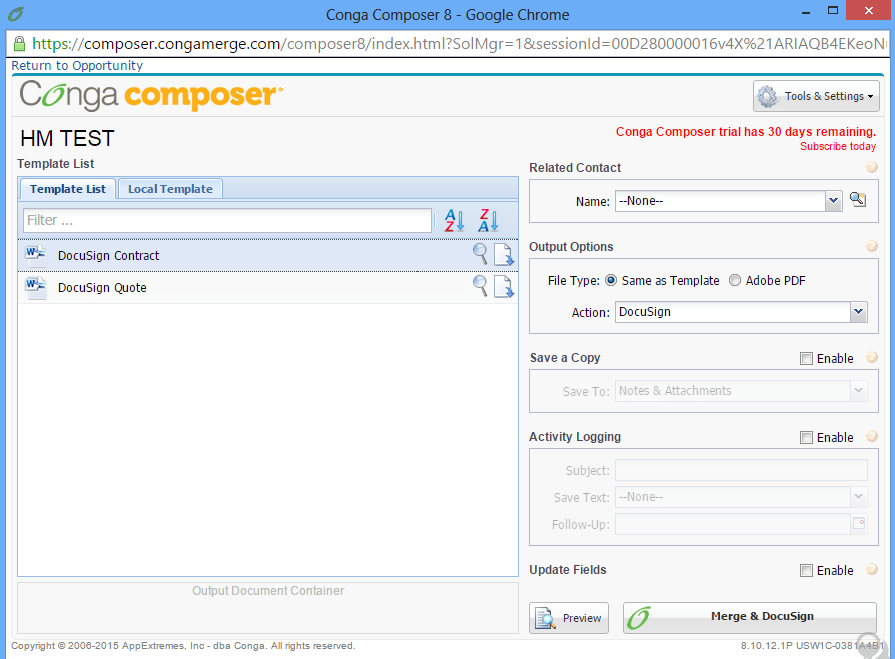This screenshot has height=659, width=895.
Task: Click Return to Opportunity link
Action: (77, 66)
